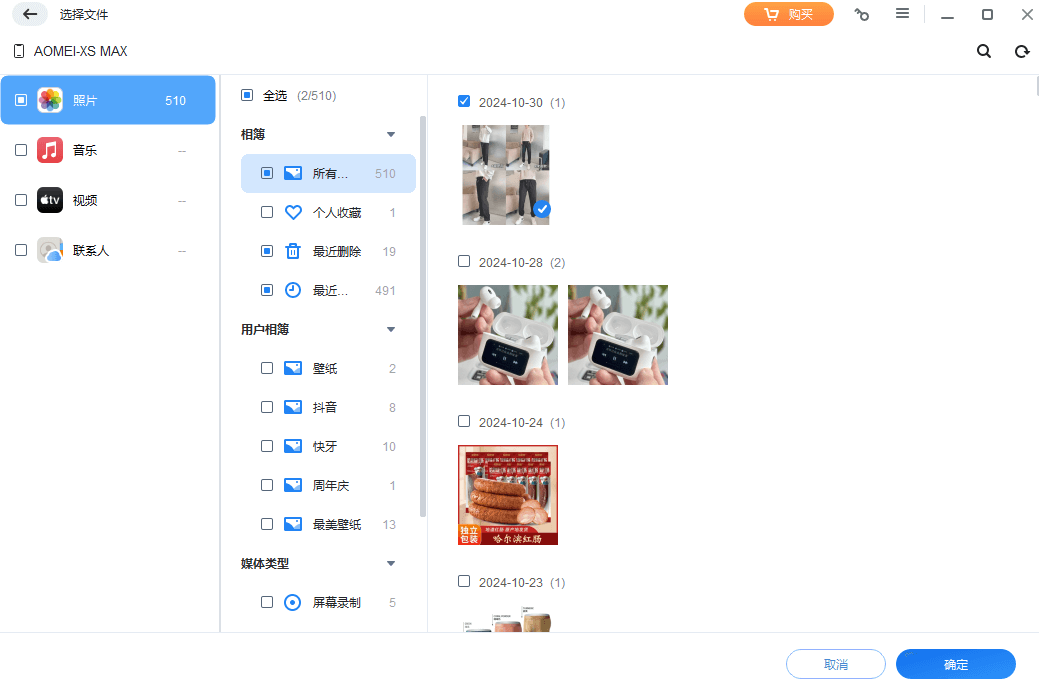Collapse the 用户相簿 section
The width and height of the screenshot is (1039, 688).
click(391, 328)
